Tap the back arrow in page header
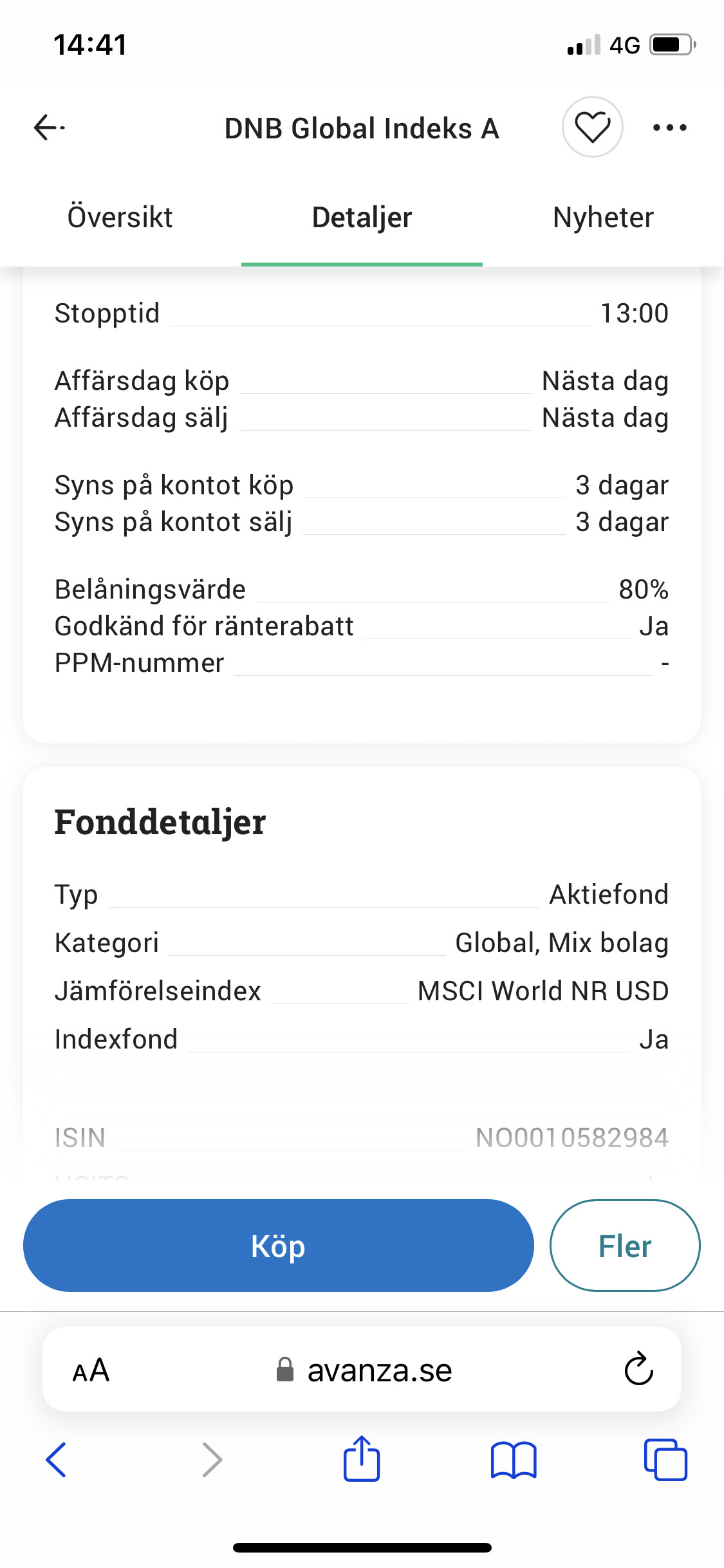 tap(50, 127)
